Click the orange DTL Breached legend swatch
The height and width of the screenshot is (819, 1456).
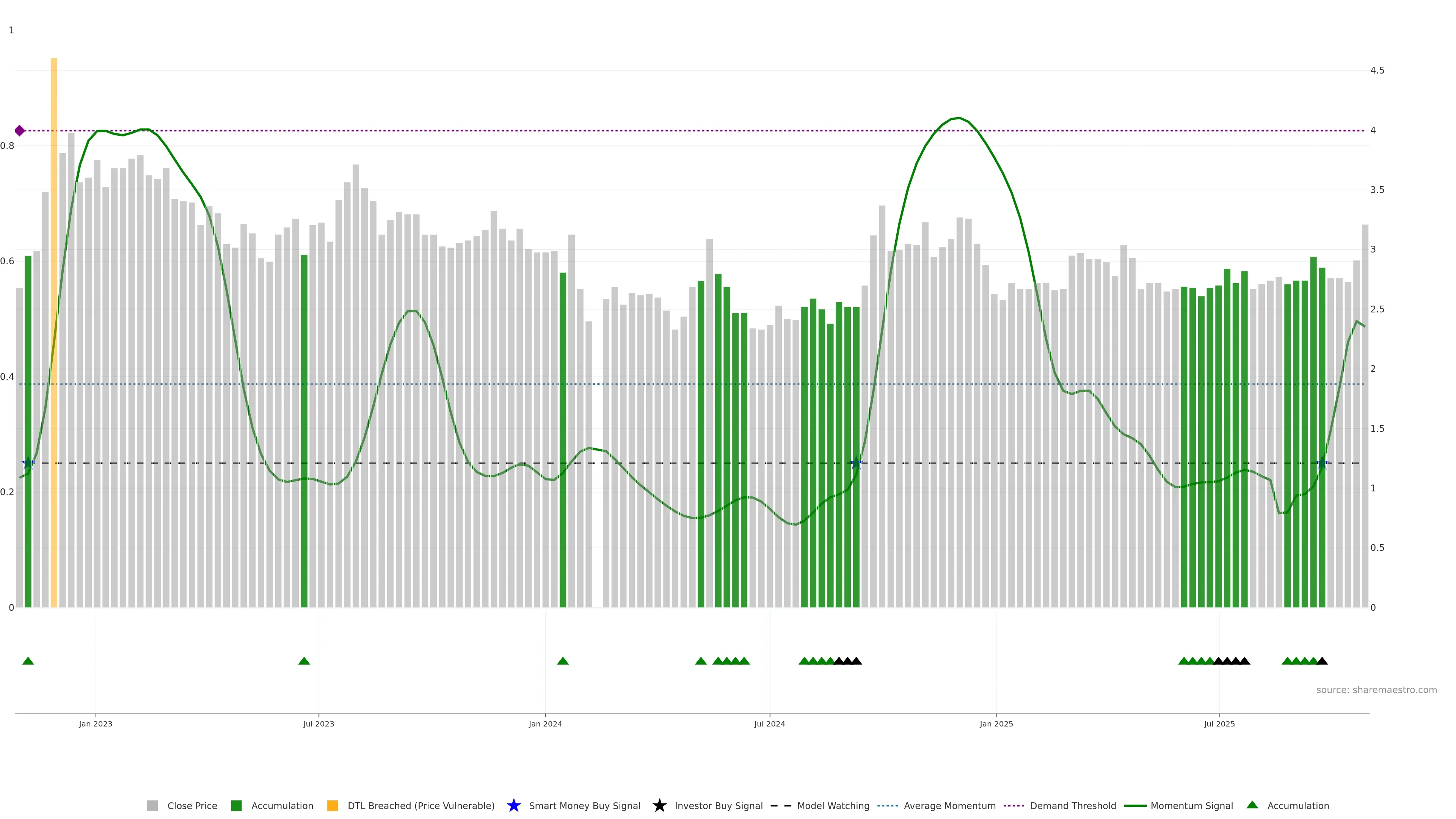(x=333, y=806)
